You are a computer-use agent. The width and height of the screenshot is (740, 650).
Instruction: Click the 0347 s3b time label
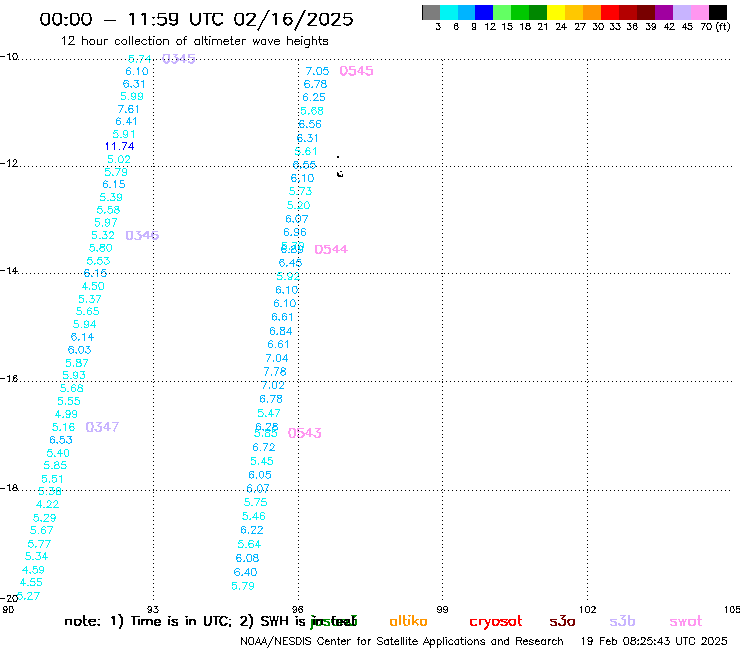(102, 427)
